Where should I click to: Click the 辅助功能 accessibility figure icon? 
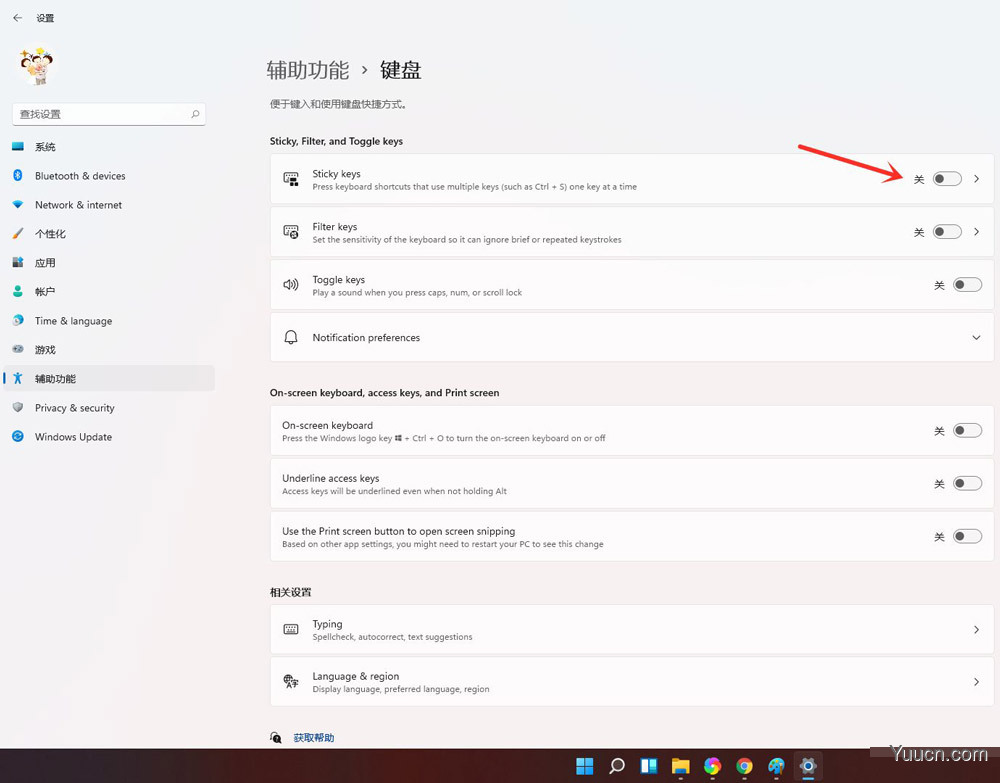[x=18, y=378]
